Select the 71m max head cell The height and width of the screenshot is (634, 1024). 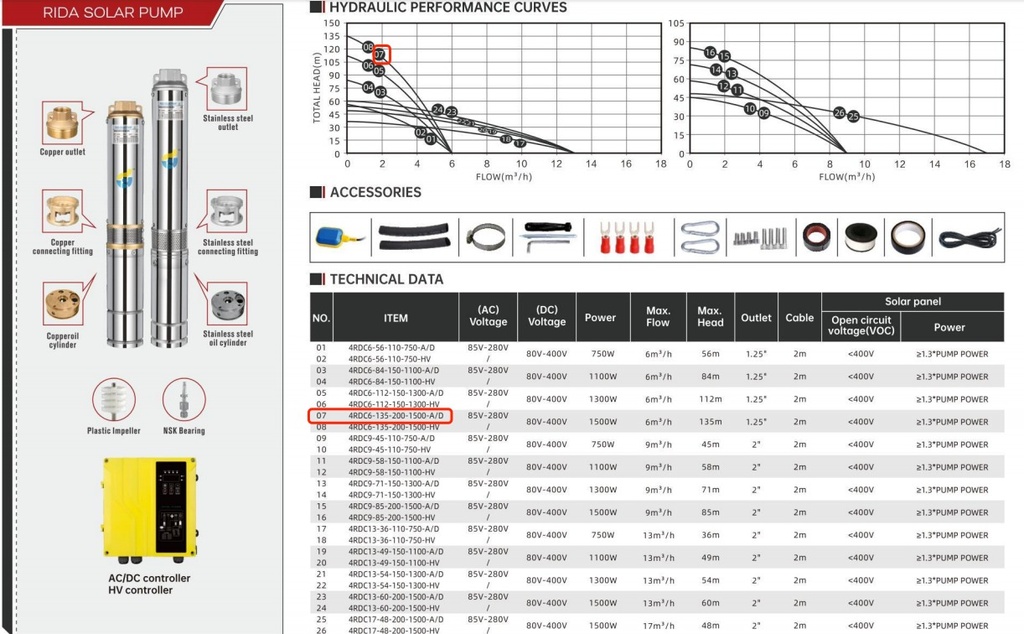tap(711, 490)
